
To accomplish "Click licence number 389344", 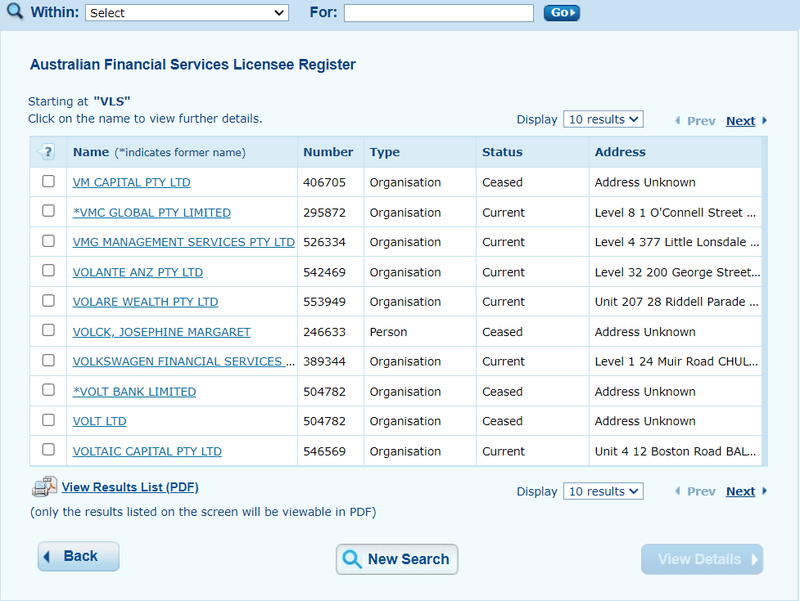I will pos(324,362).
